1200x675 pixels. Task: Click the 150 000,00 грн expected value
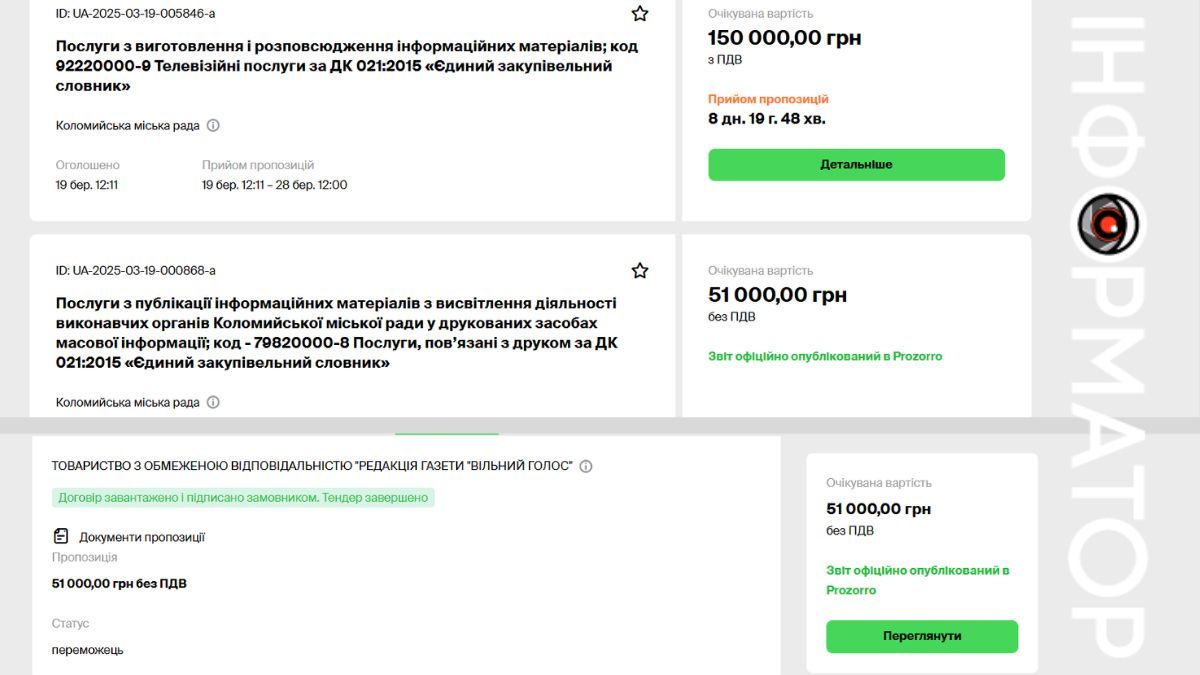tap(785, 37)
